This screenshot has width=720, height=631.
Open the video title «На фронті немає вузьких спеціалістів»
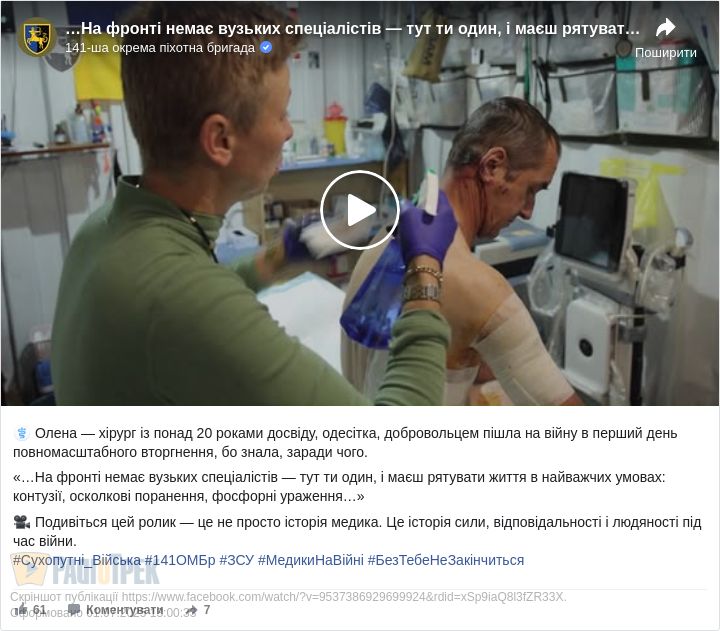[x=352, y=28]
